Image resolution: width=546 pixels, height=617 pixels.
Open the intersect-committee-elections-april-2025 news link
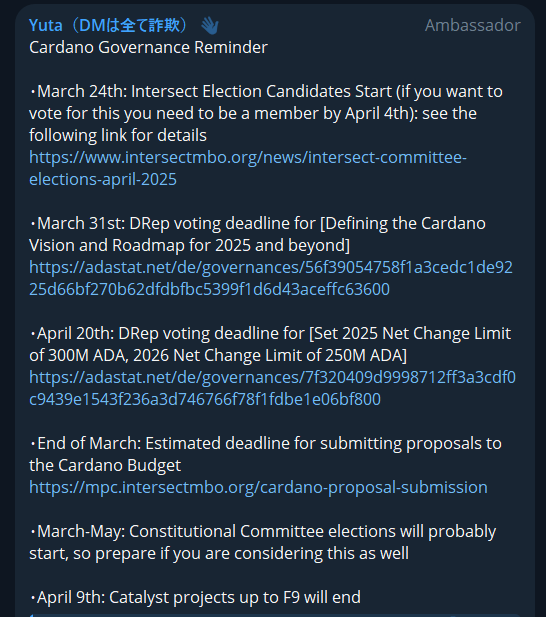248,168
